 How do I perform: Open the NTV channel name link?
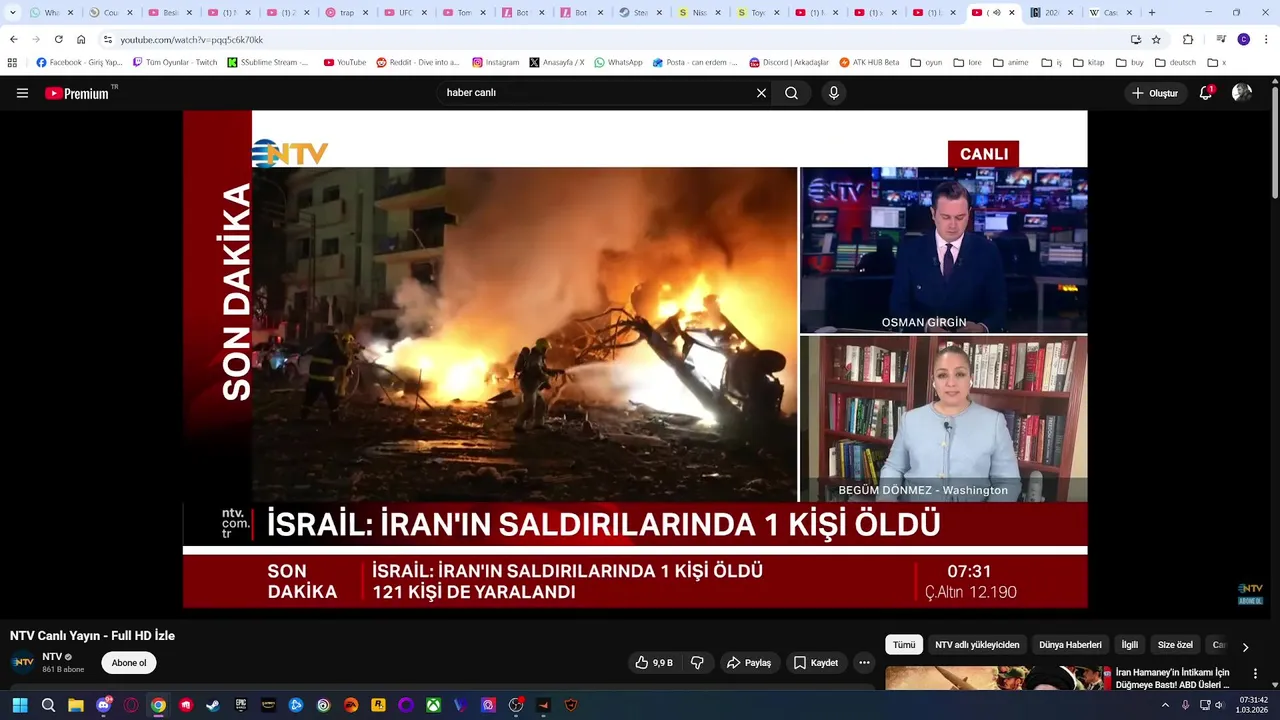(x=52, y=657)
